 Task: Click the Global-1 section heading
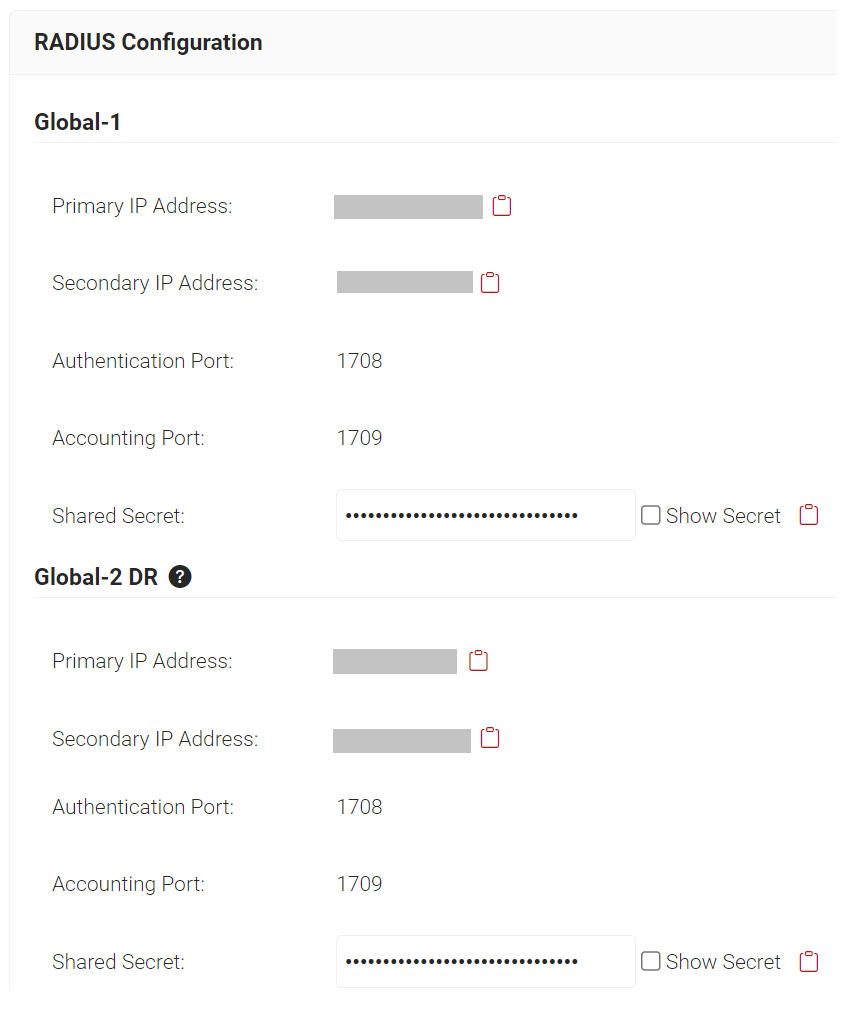click(x=77, y=122)
